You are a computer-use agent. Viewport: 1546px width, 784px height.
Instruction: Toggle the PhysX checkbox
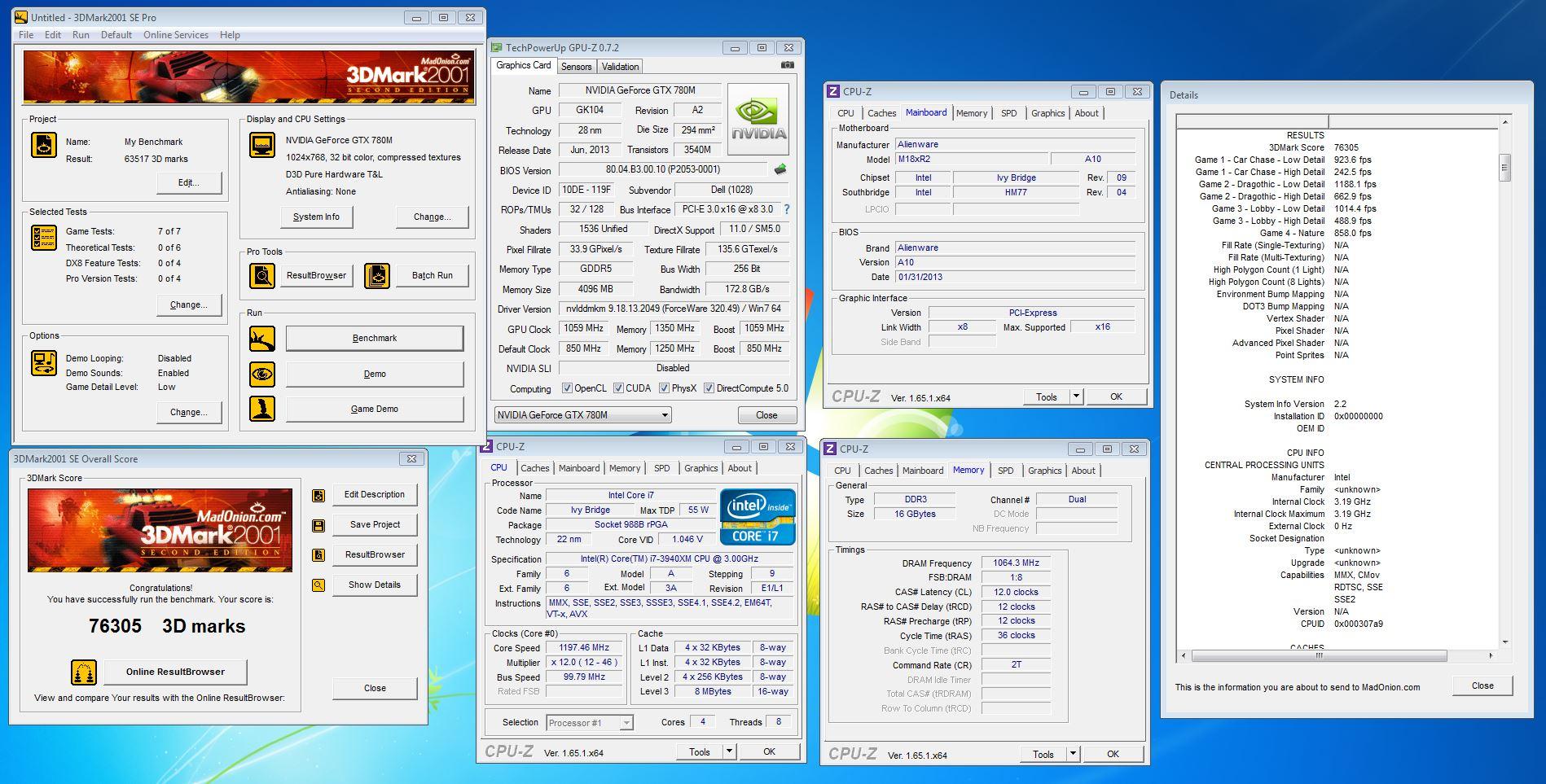664,388
